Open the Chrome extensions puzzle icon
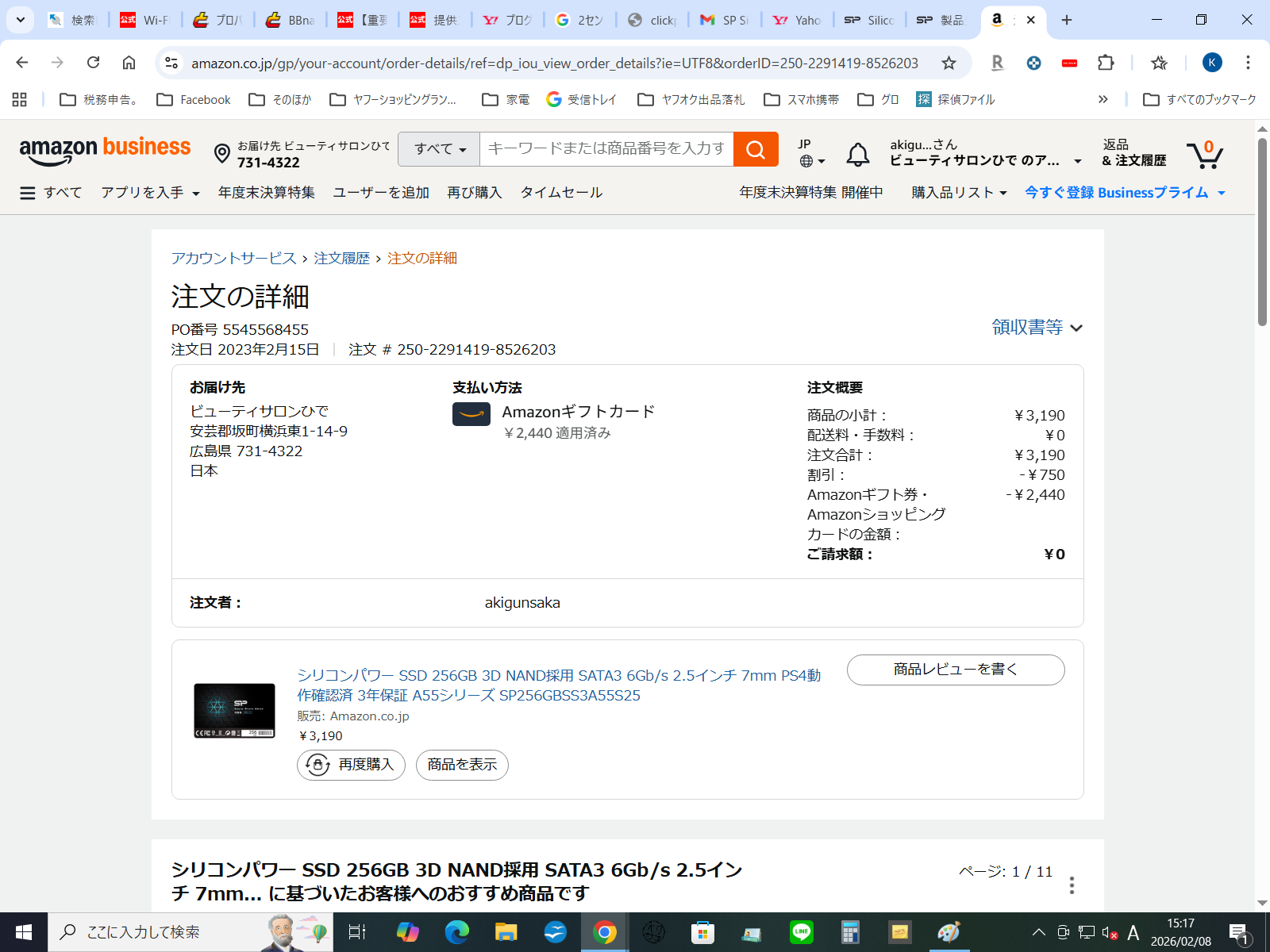The height and width of the screenshot is (952, 1270). (1106, 63)
